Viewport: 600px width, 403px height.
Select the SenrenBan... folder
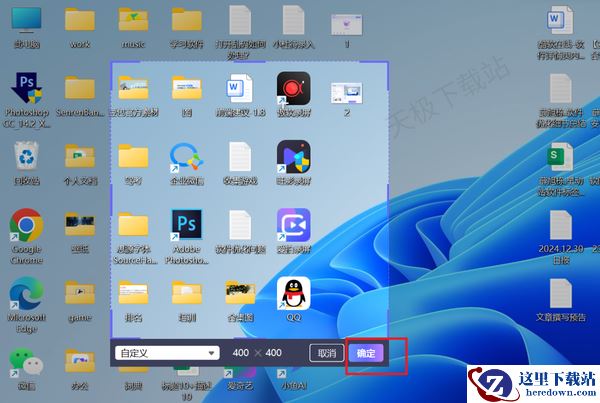pyautogui.click(x=80, y=88)
